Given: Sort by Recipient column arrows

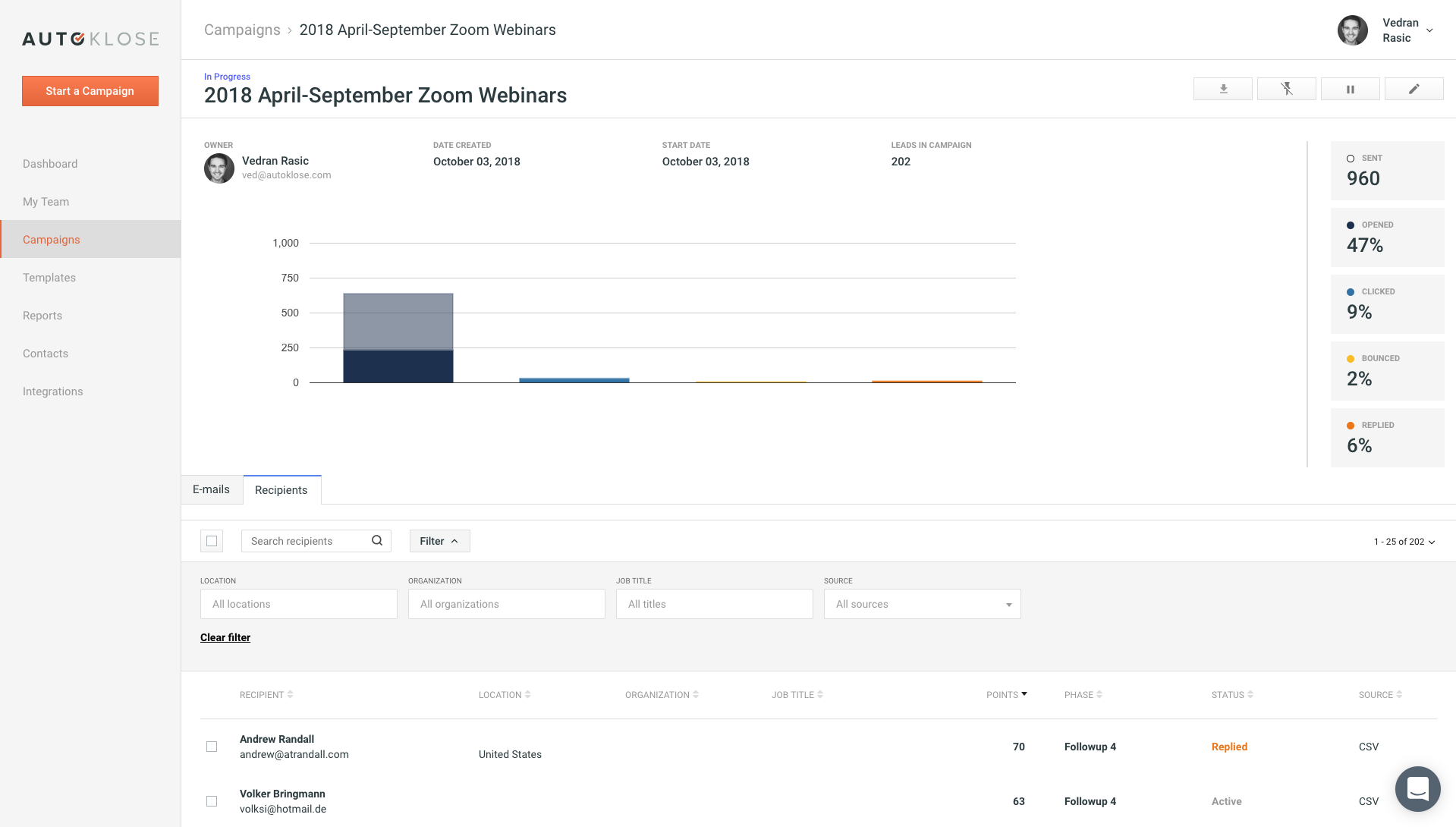Looking at the screenshot, I should pyautogui.click(x=291, y=694).
